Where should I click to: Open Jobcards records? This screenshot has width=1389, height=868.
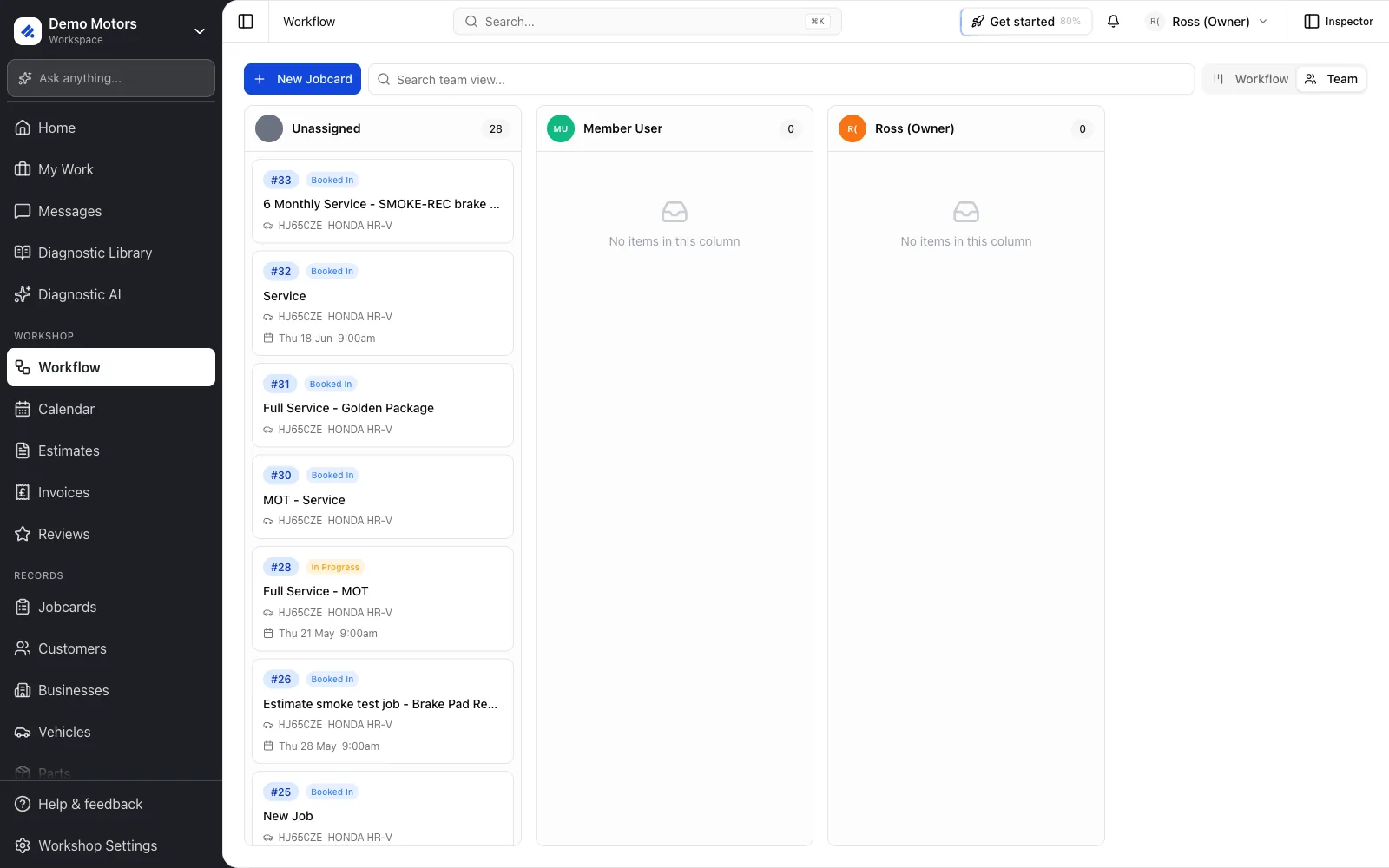(111, 607)
